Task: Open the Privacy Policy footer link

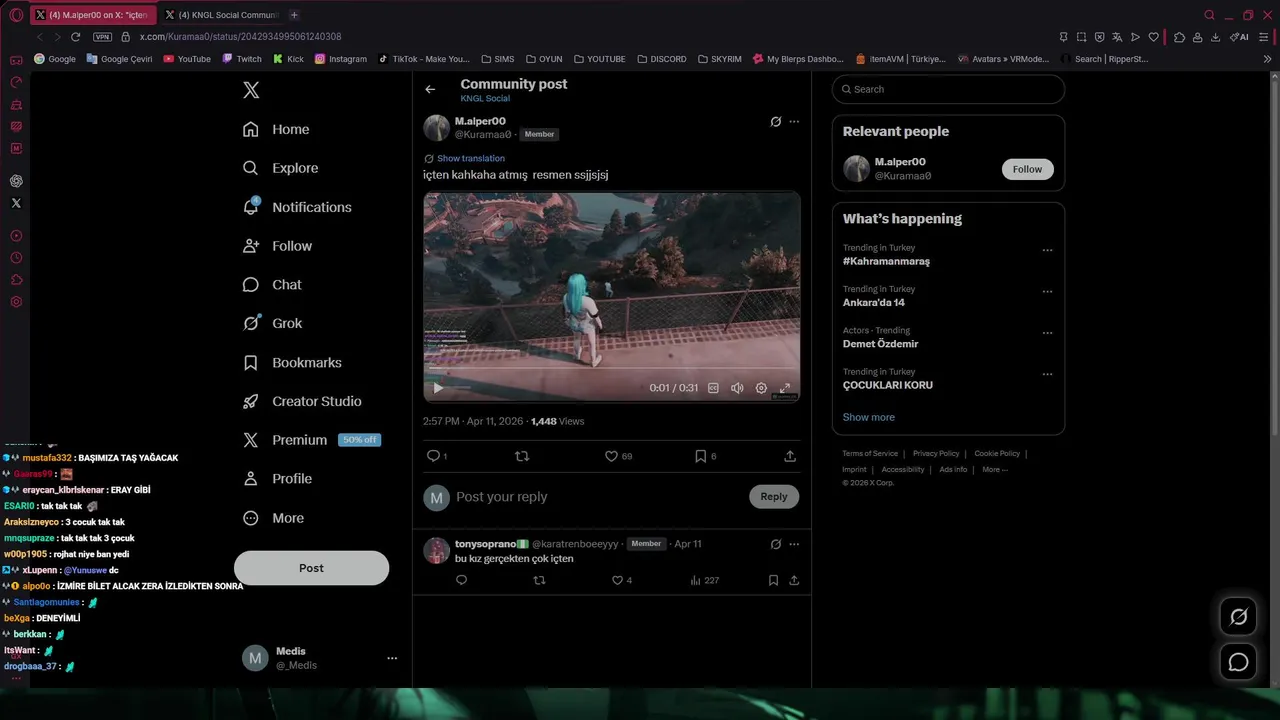Action: pos(935,454)
